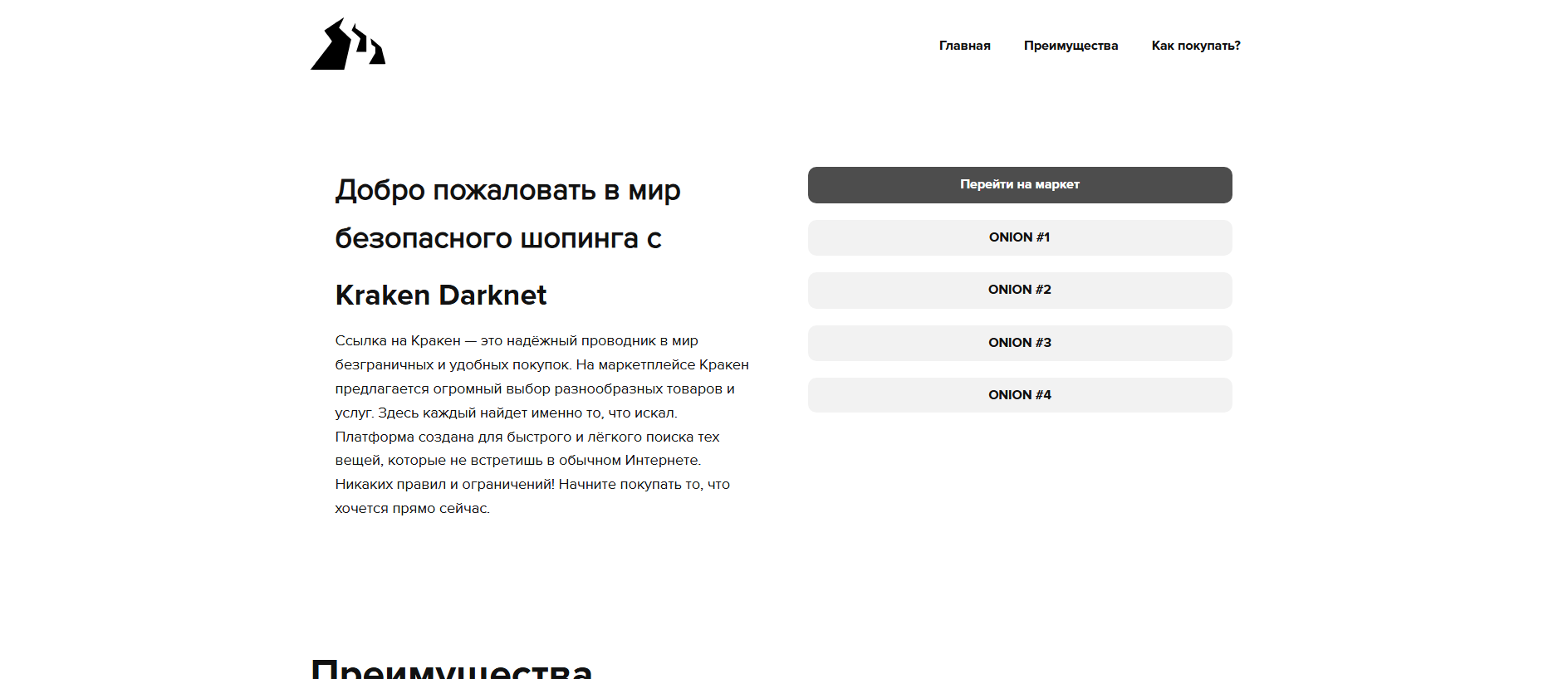Viewport: 1568px width, 679px height.
Task: Click the heading line 'Добро пожаловать в мир'
Action: (508, 190)
